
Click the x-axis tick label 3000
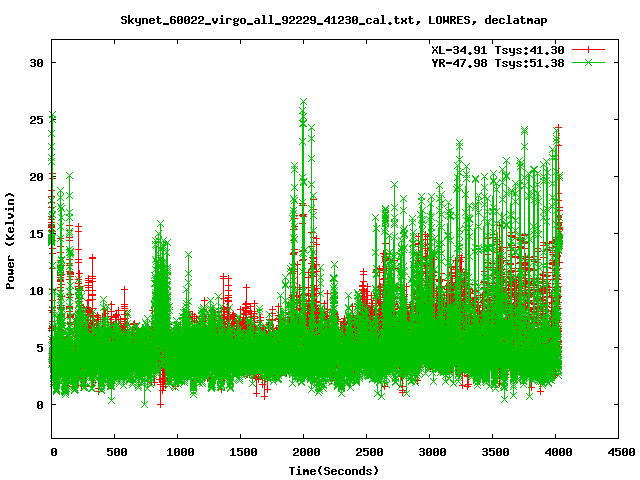pyautogui.click(x=432, y=452)
